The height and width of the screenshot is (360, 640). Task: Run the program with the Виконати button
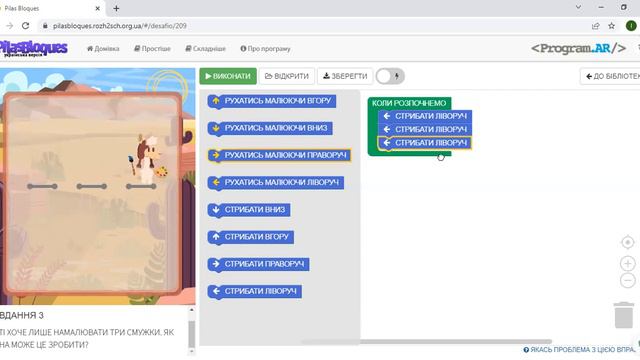pyautogui.click(x=228, y=76)
